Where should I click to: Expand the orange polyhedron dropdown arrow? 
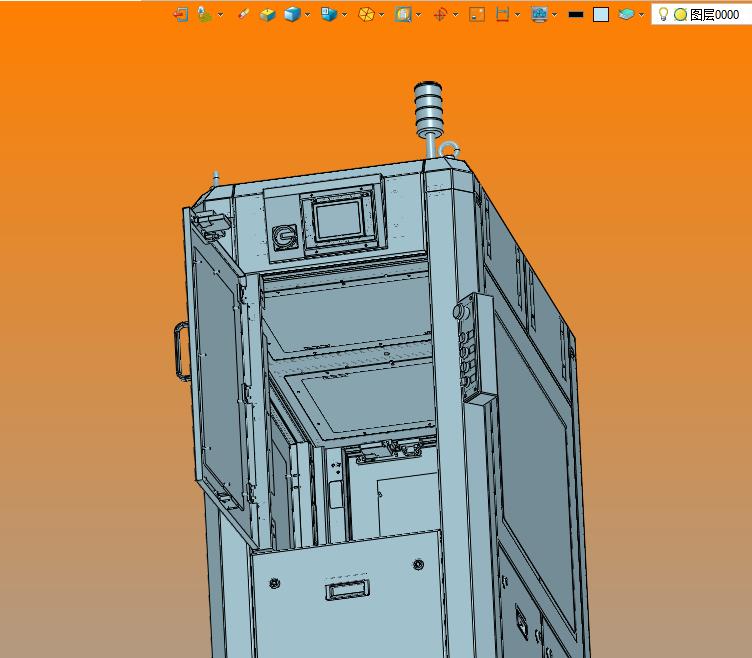pos(382,15)
